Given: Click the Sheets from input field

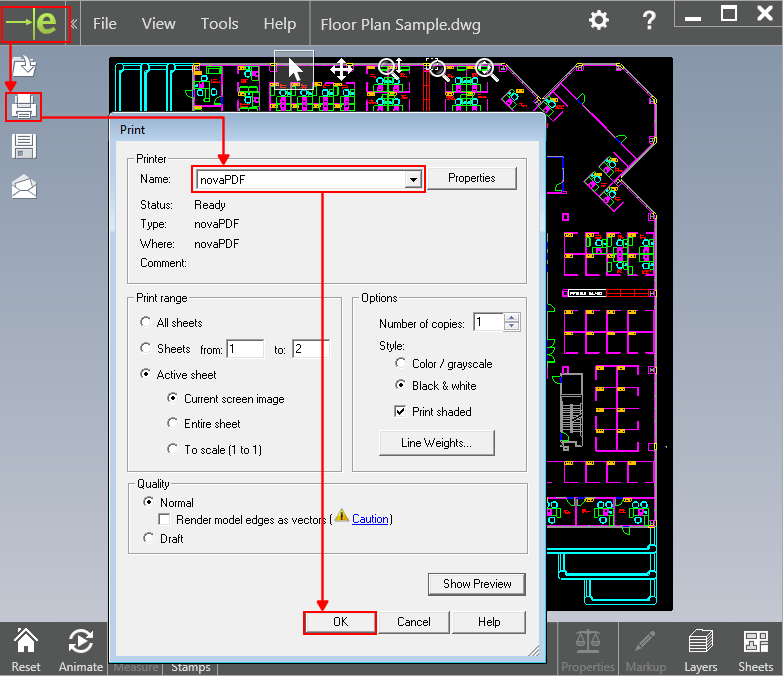Looking at the screenshot, I should click(x=245, y=349).
